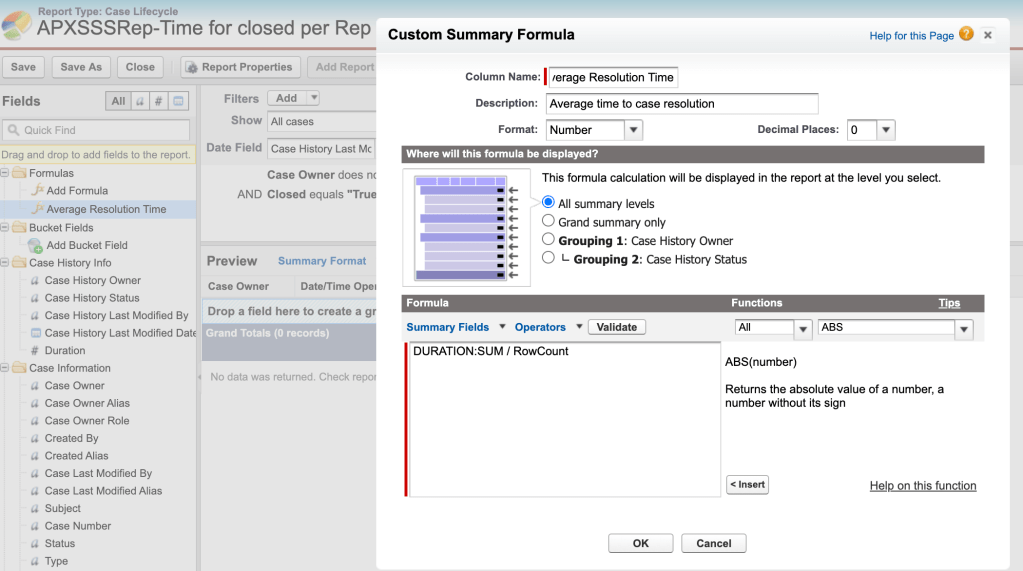
Task: Click the help question mark icon
Action: coord(966,34)
